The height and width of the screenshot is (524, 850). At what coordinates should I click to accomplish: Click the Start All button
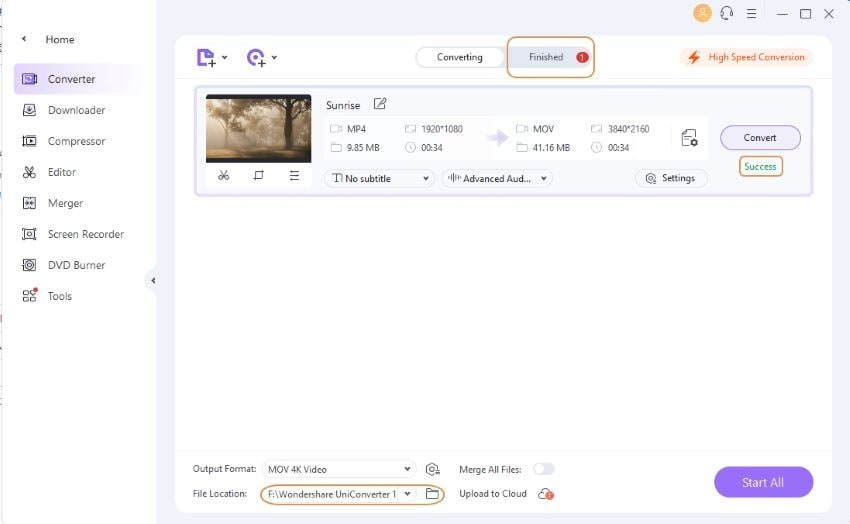[x=763, y=482]
